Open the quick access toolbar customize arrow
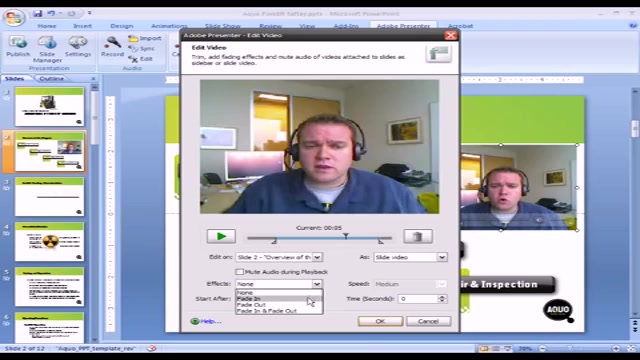The image size is (640, 360). click(89, 13)
